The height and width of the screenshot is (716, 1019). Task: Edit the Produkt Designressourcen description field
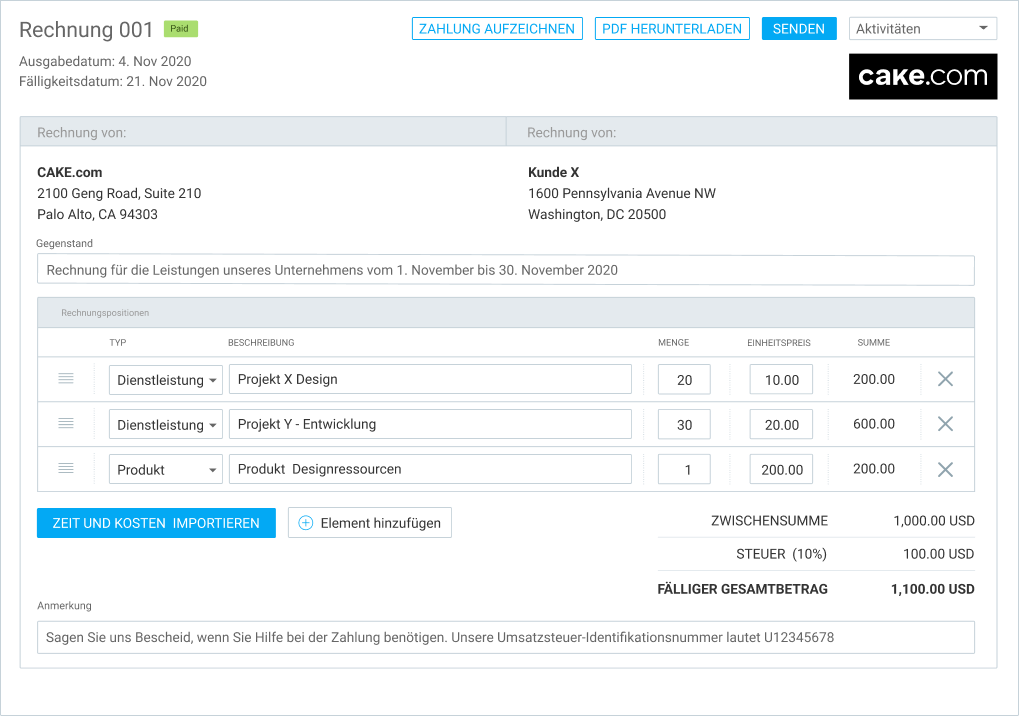(430, 469)
